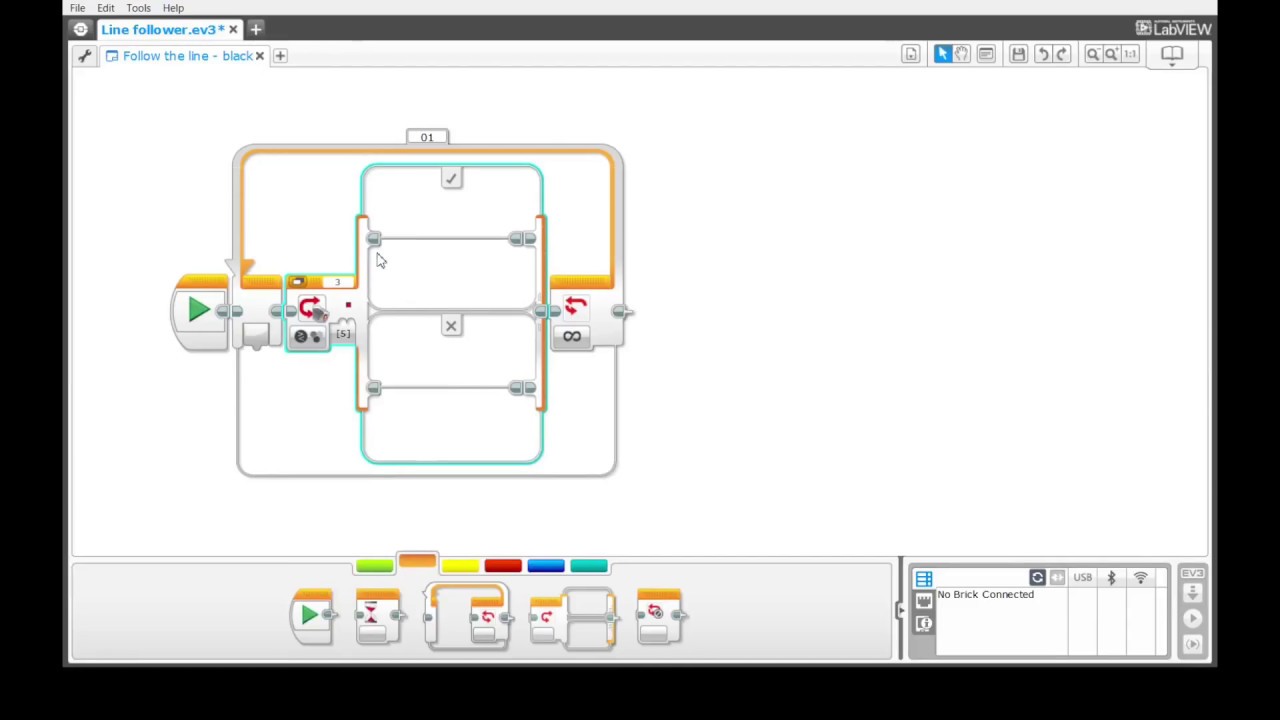The height and width of the screenshot is (720, 1280).
Task: Select the yellow Sensor palette tab
Action: coord(460,567)
